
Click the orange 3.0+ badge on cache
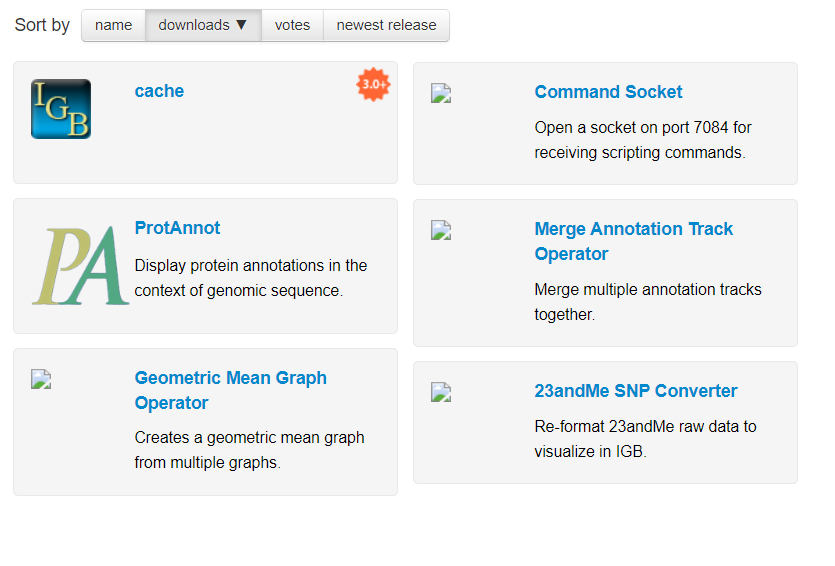[x=373, y=85]
